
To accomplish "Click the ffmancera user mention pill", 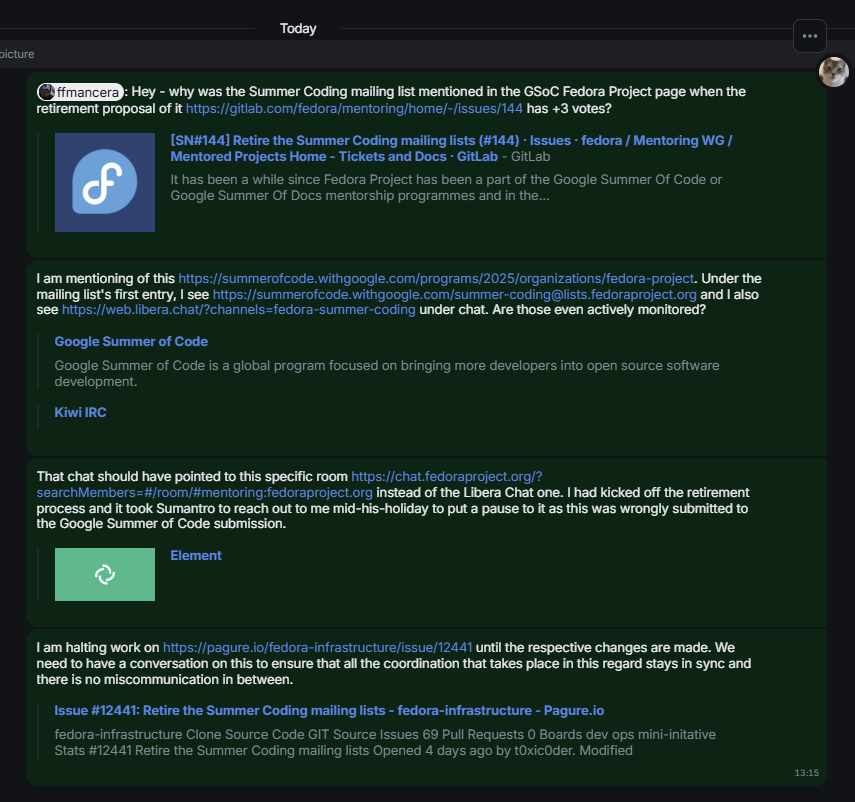I will pyautogui.click(x=80, y=92).
